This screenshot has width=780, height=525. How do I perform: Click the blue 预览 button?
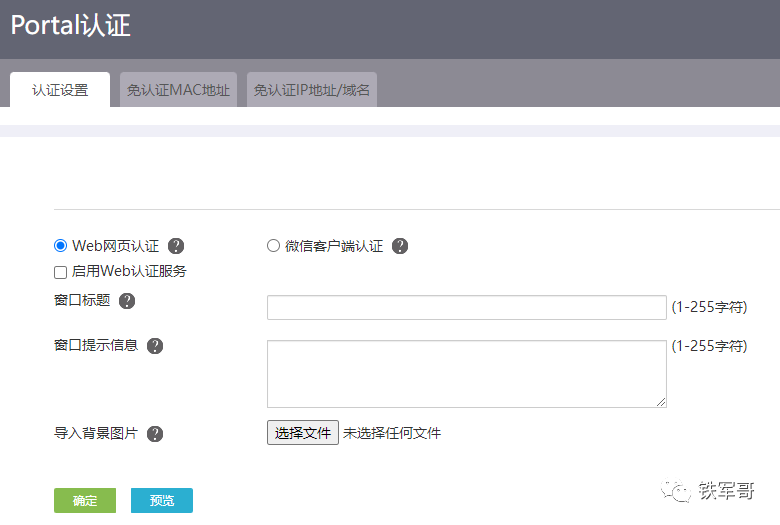(162, 501)
